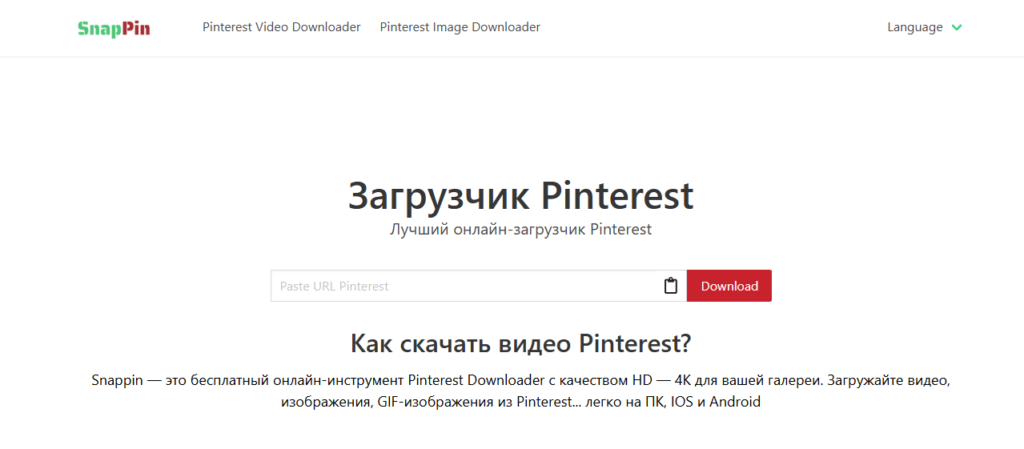
Task: Open Pinterest Image Downloader page
Action: click(460, 27)
